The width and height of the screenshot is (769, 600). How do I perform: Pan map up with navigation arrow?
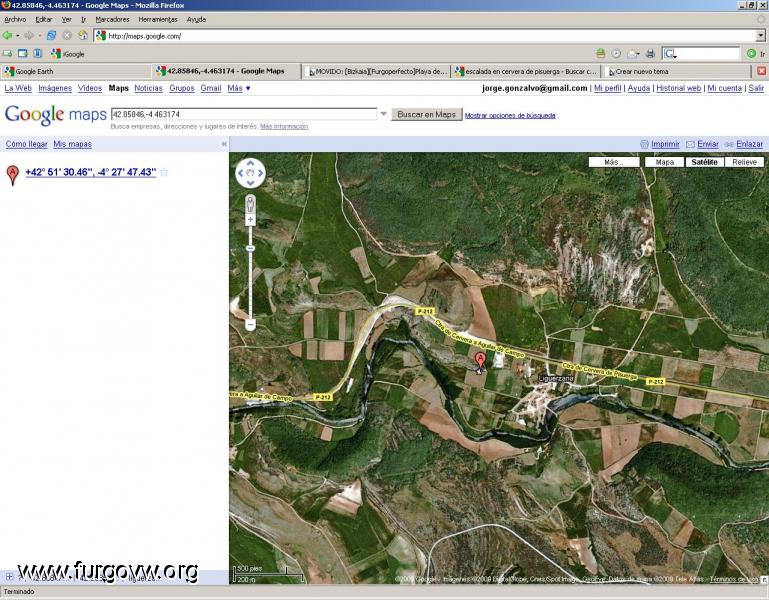251,163
